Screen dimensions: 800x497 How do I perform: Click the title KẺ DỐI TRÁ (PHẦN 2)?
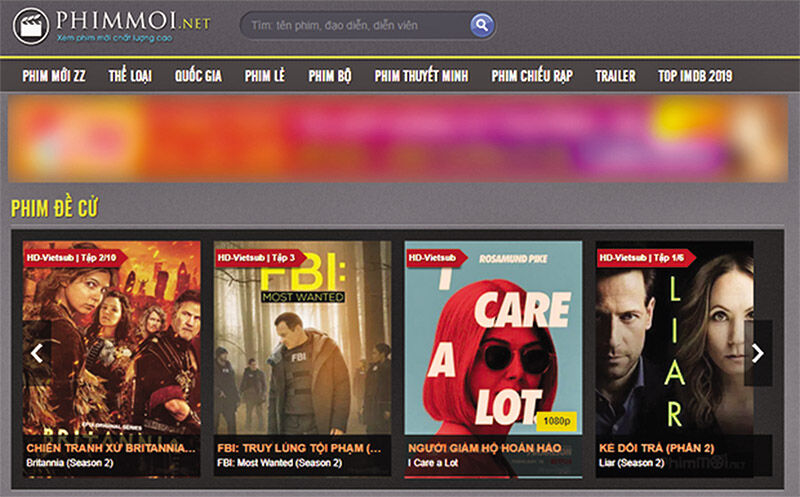pos(657,448)
